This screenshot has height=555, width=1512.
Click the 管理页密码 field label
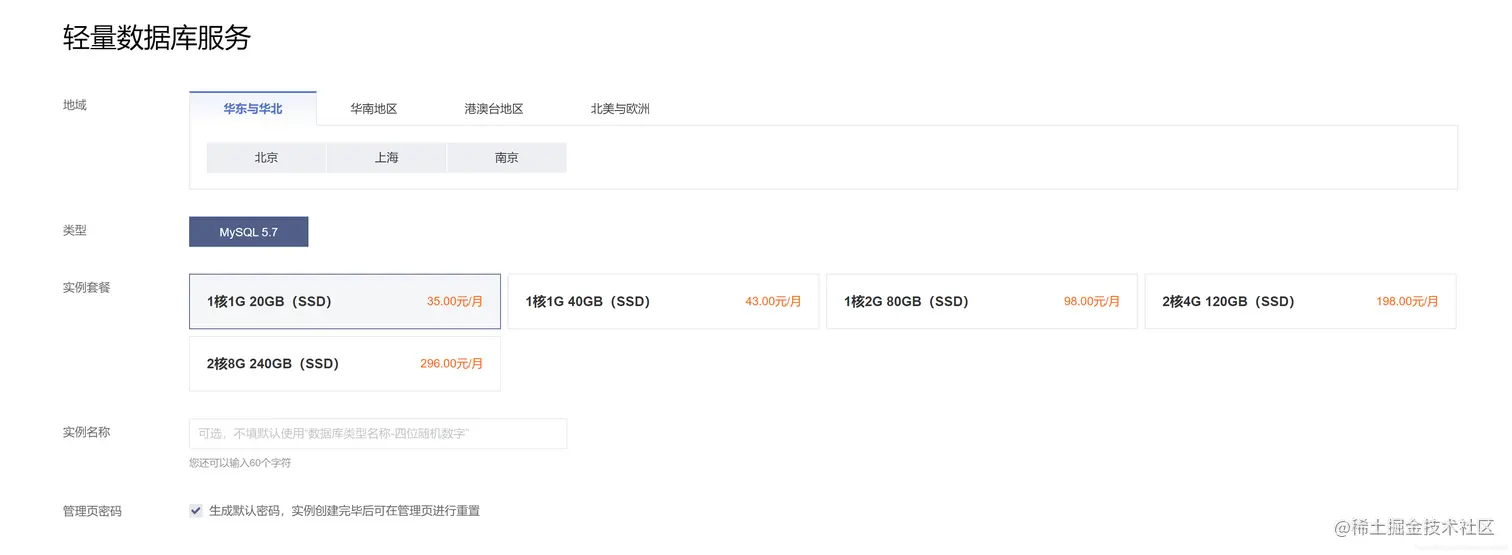[92, 511]
